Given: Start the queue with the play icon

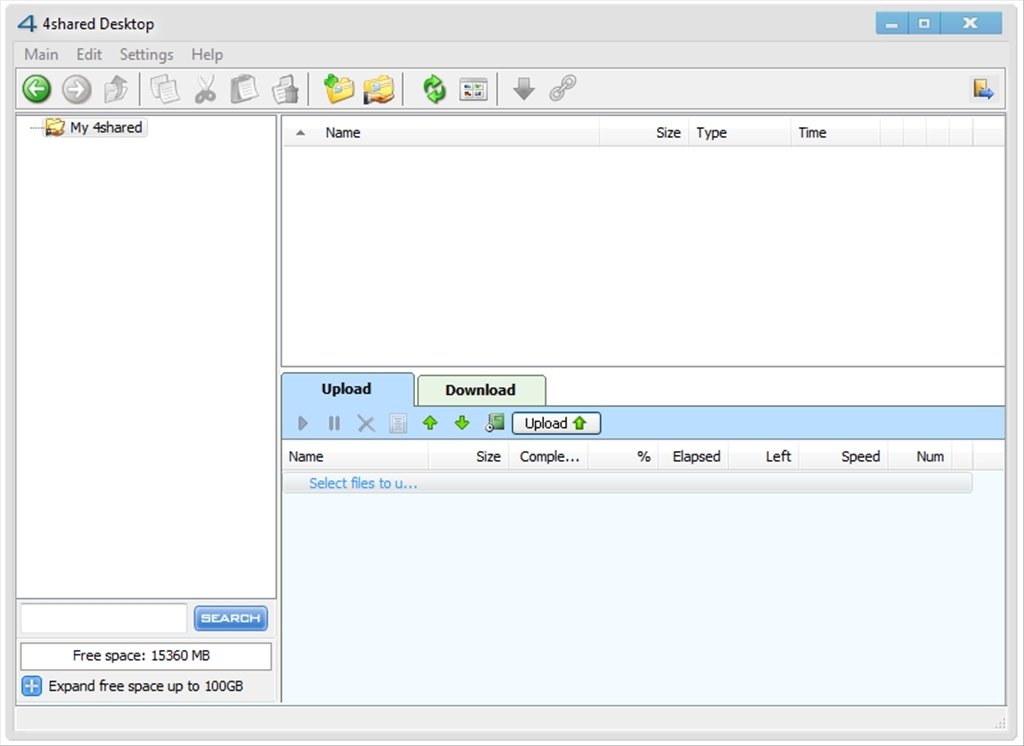Looking at the screenshot, I should pyautogui.click(x=302, y=423).
